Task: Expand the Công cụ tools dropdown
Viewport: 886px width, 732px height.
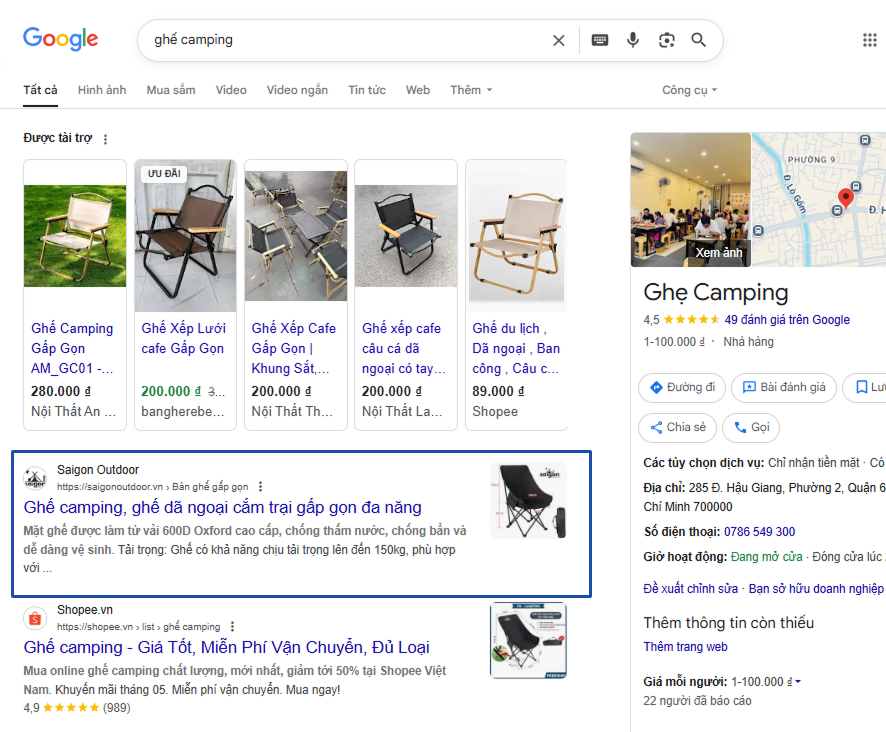Action: pos(690,90)
